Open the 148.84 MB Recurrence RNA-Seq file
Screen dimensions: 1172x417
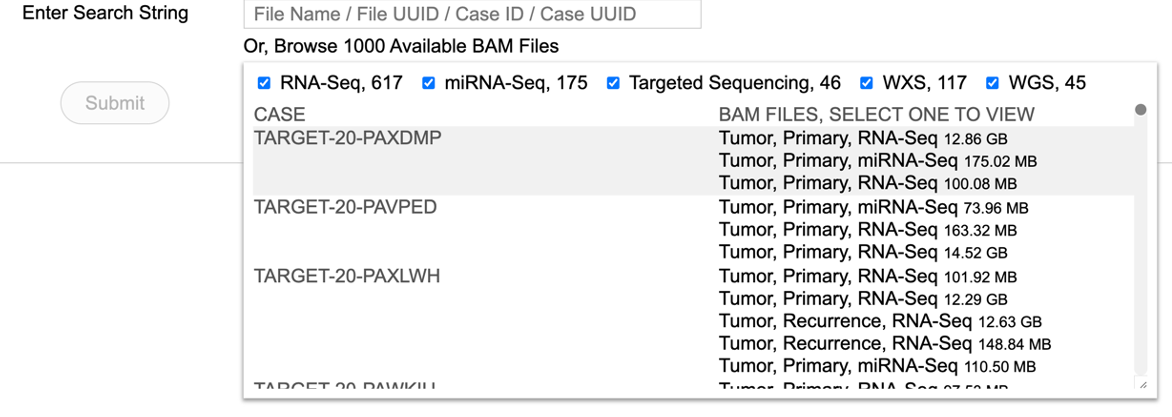[x=884, y=345]
